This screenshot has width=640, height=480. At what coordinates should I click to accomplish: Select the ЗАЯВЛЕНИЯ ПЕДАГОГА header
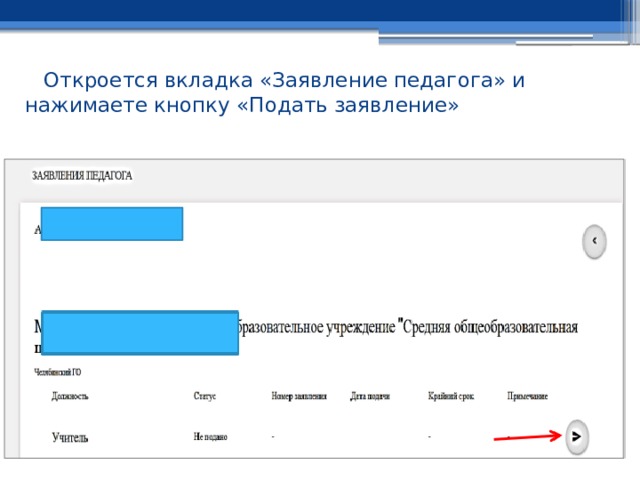[82, 176]
